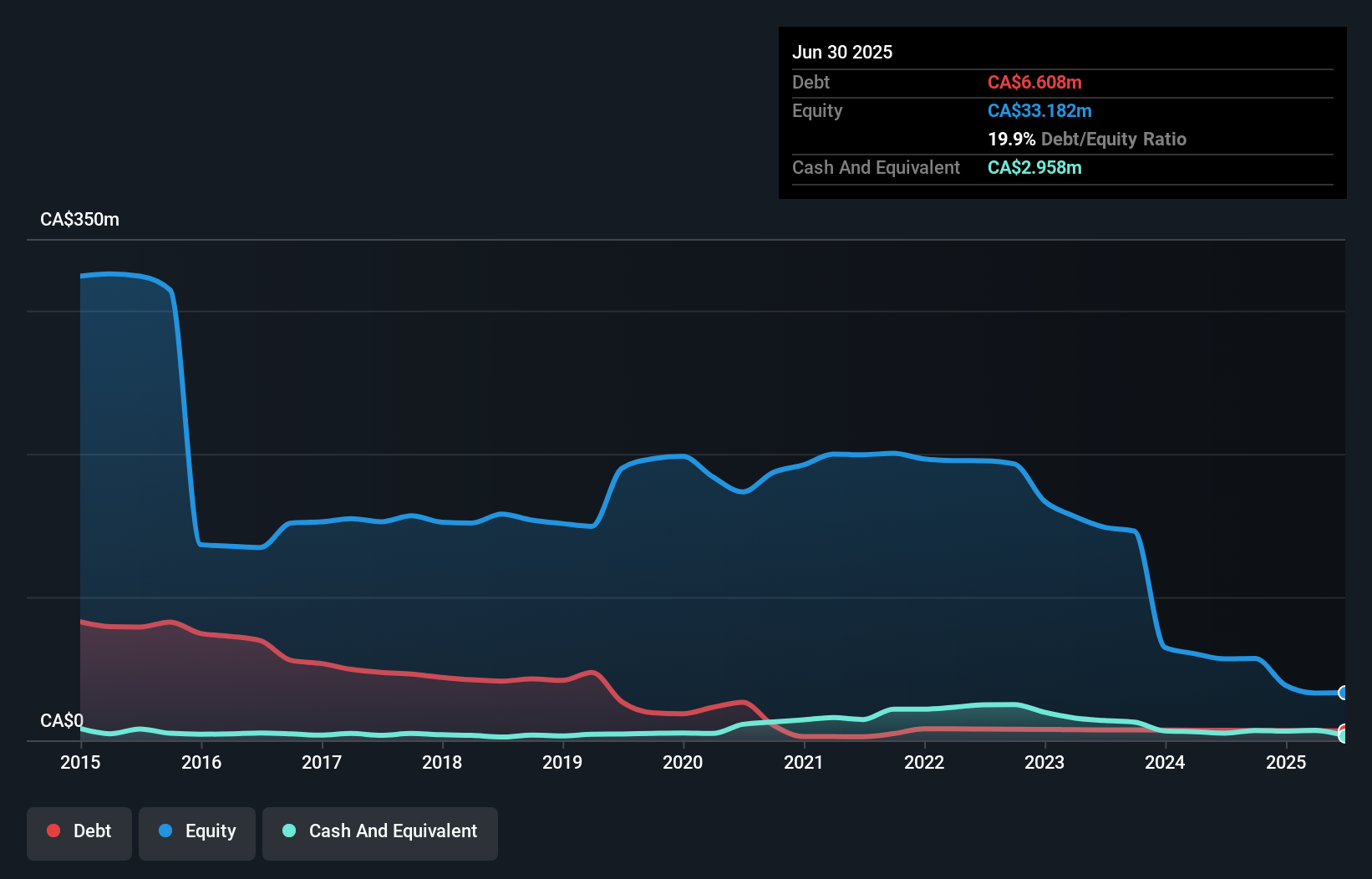
Task: Toggle the Debt series visibility
Action: (x=79, y=831)
